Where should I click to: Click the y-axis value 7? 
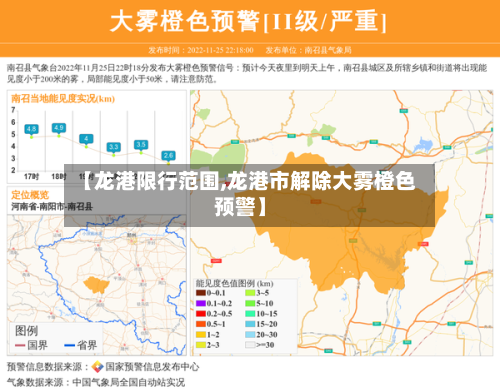pos(13,110)
